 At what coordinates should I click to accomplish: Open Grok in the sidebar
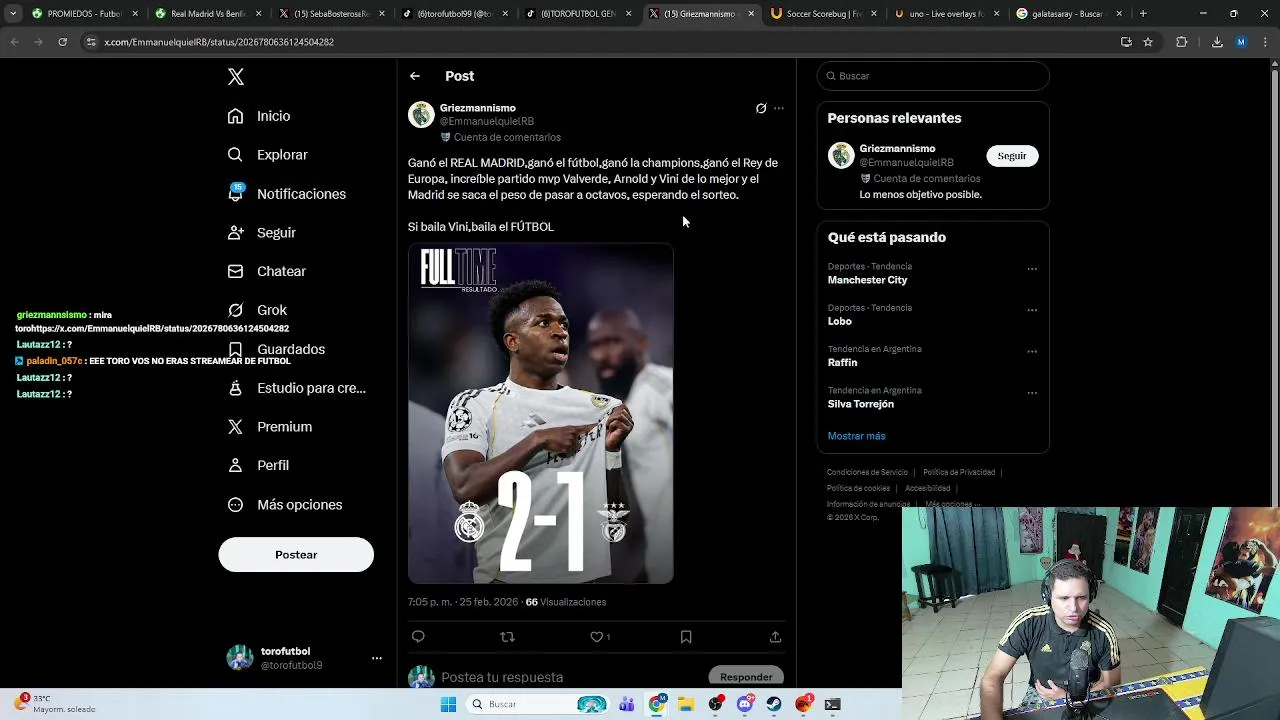point(257,310)
